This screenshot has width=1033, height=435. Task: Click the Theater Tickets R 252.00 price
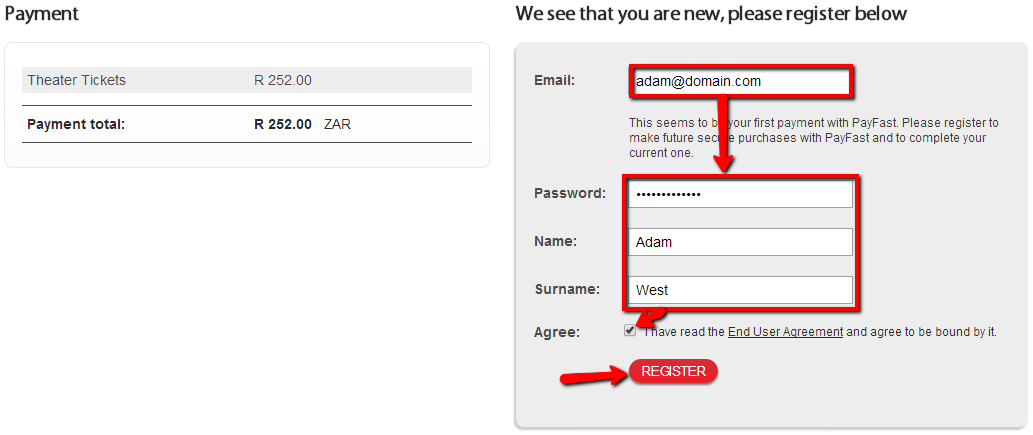[x=283, y=80]
